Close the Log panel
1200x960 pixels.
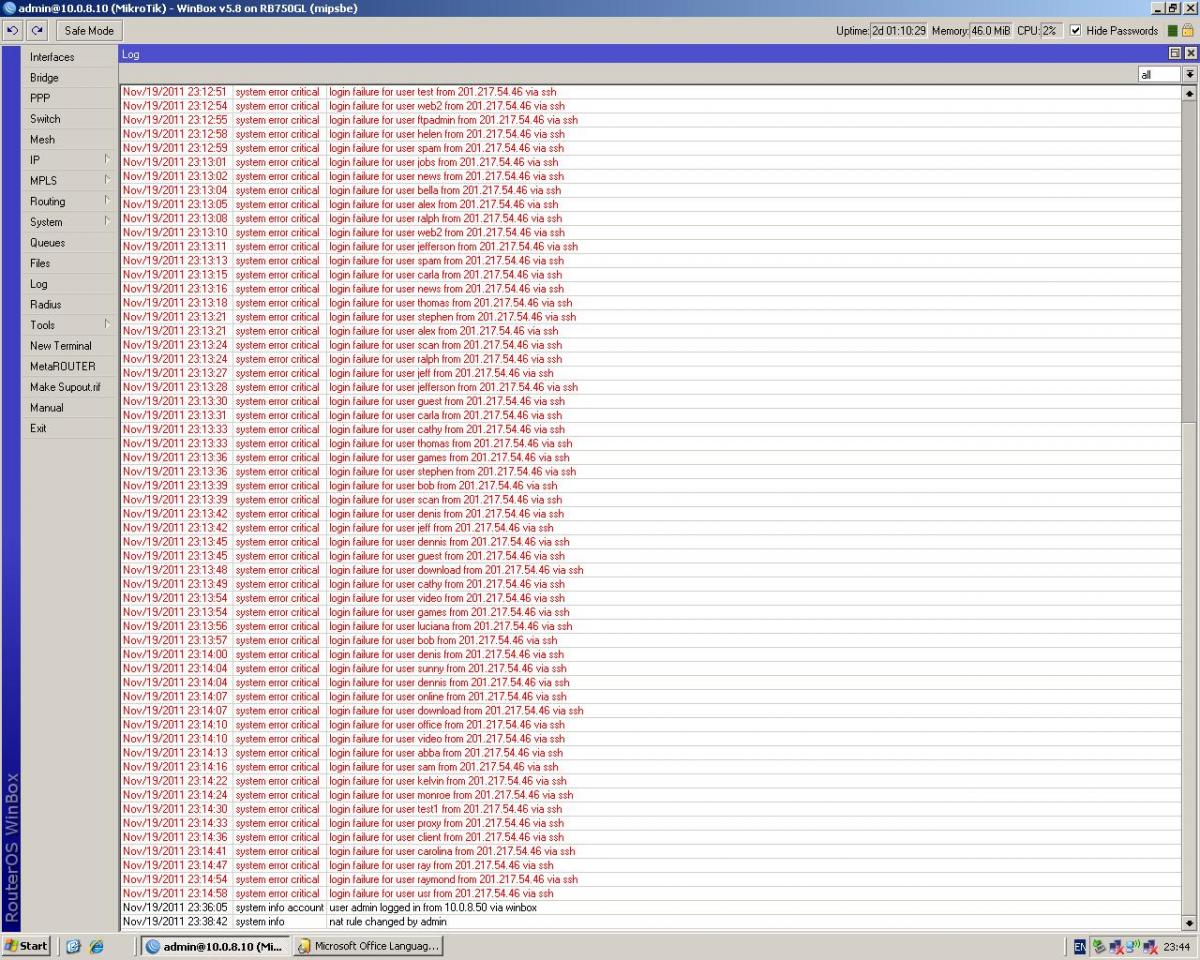click(x=1190, y=54)
